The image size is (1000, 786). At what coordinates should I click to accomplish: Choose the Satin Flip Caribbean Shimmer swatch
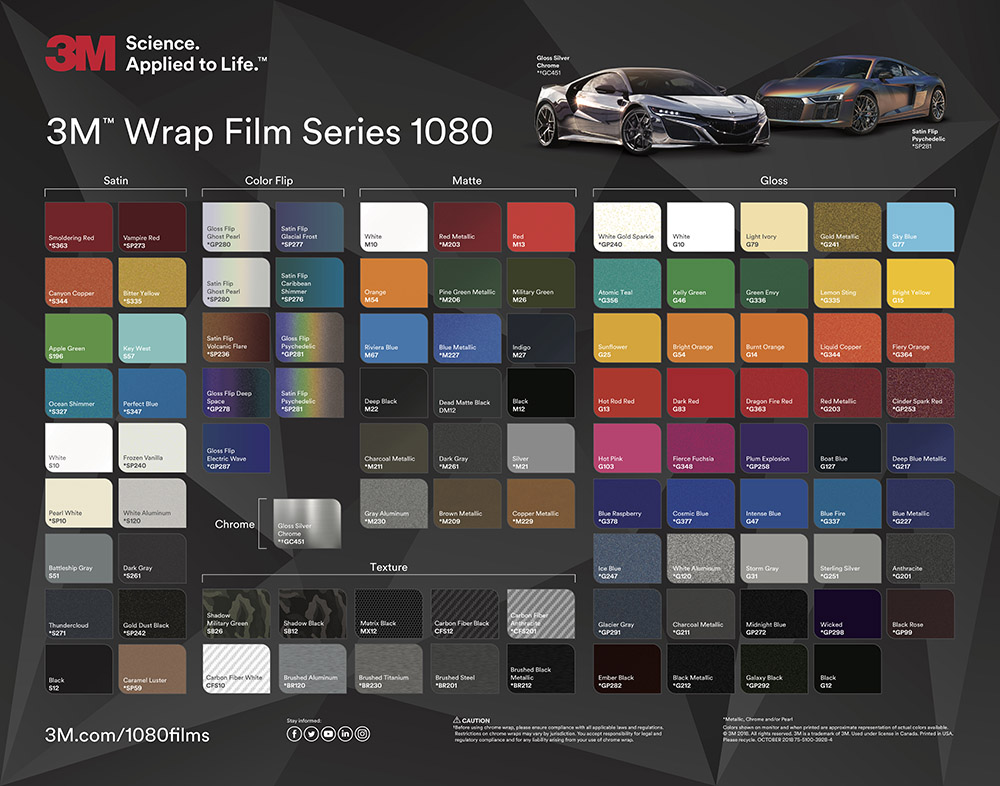pyautogui.click(x=310, y=283)
